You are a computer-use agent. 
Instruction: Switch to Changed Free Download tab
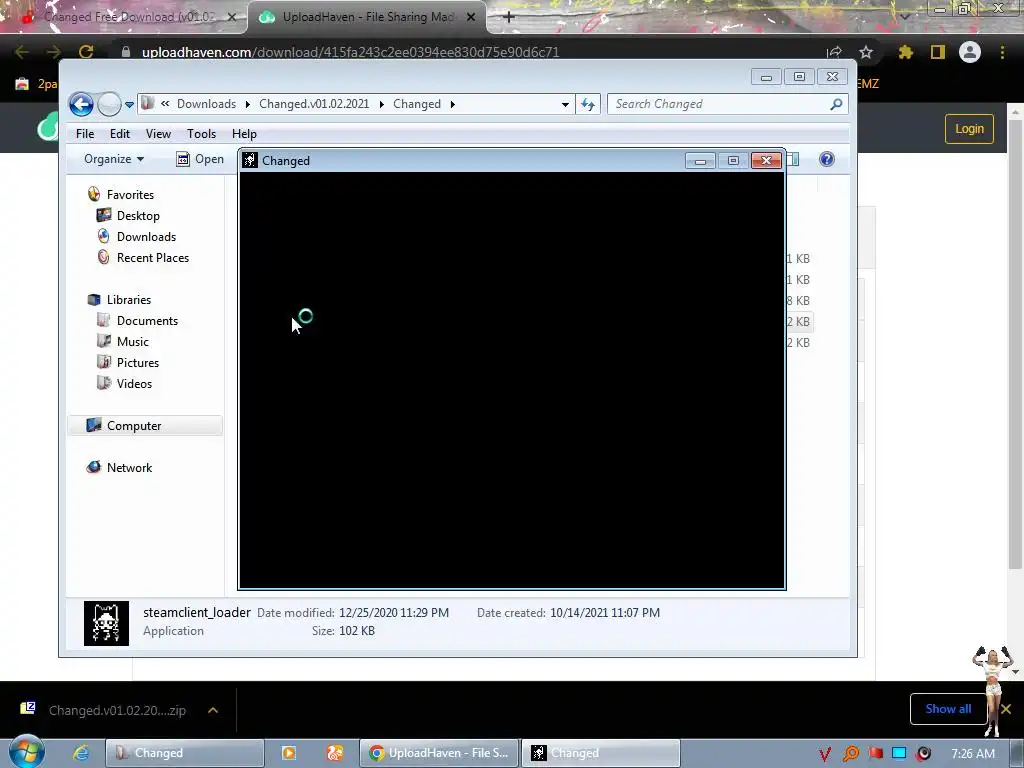point(124,17)
